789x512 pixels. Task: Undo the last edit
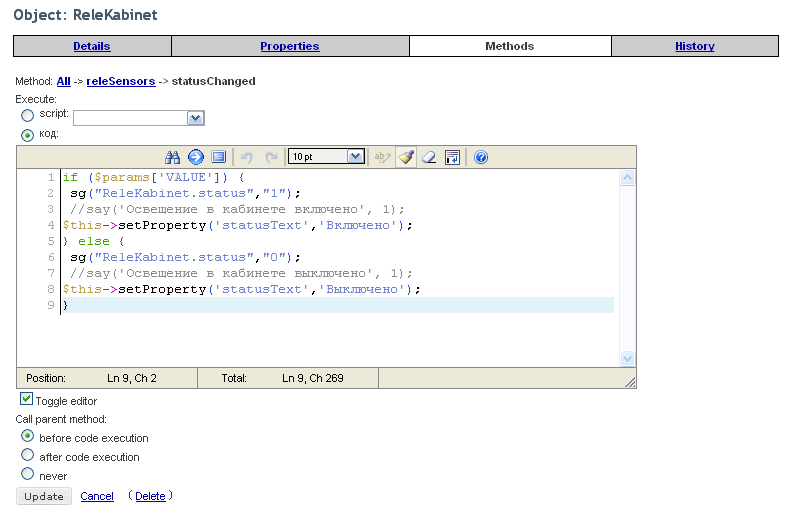pyautogui.click(x=247, y=157)
